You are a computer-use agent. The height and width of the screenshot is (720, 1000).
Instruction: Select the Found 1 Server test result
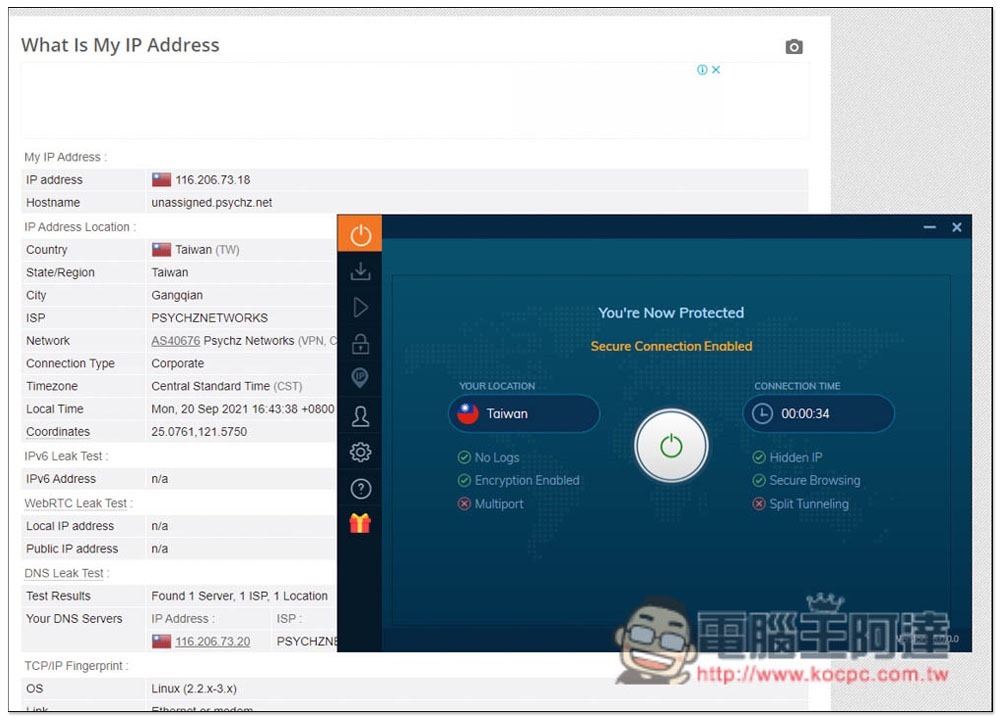click(x=239, y=596)
